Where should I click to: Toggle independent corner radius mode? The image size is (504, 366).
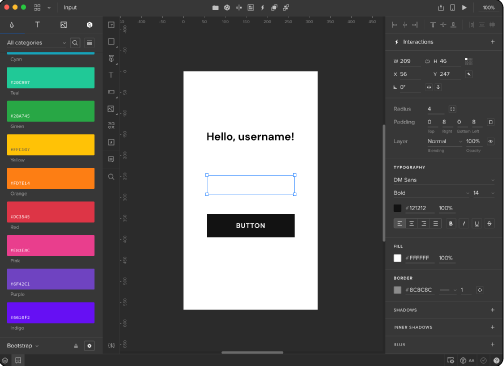(452, 109)
